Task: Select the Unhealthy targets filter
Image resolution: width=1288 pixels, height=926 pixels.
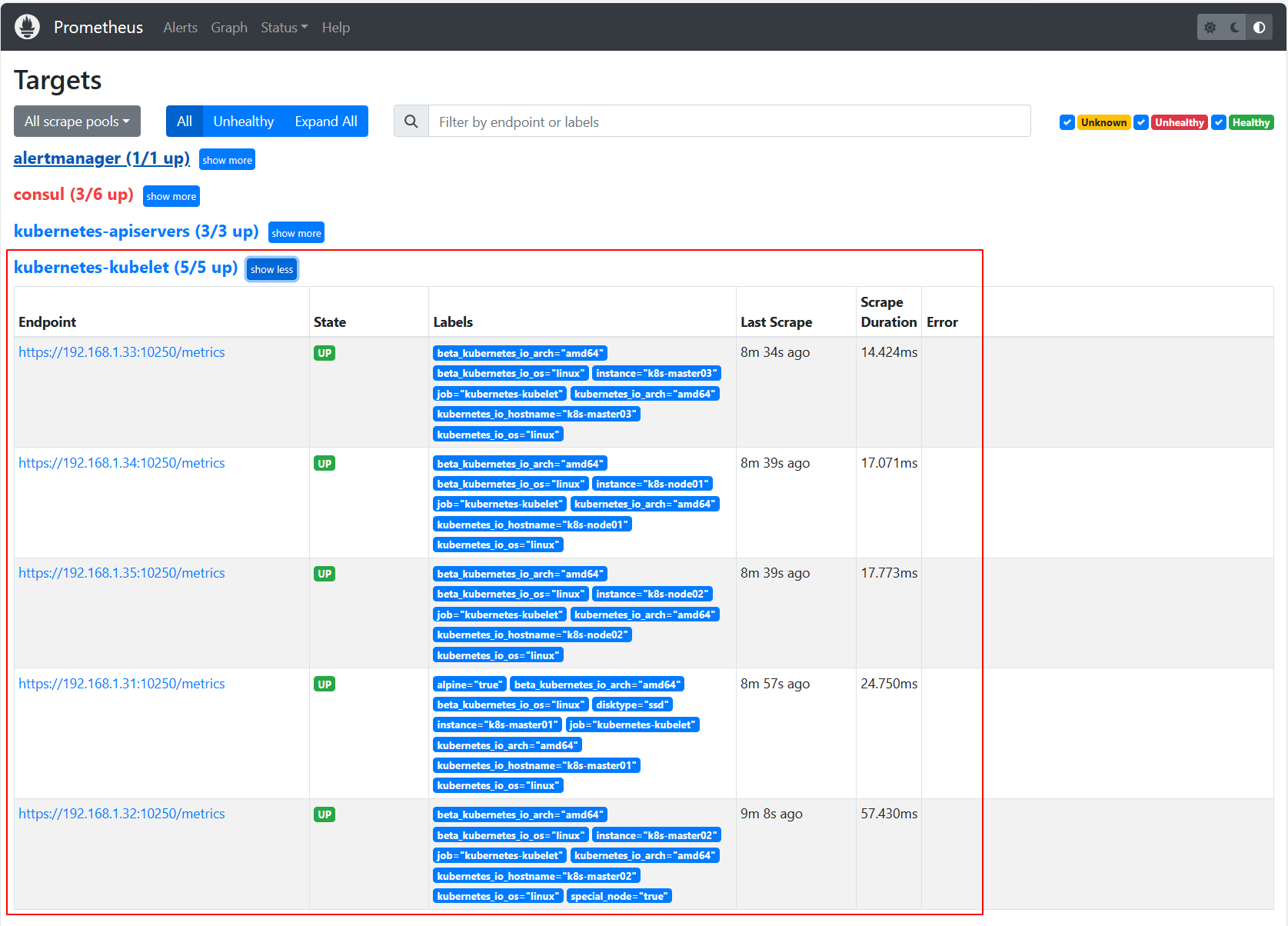Action: coord(244,122)
